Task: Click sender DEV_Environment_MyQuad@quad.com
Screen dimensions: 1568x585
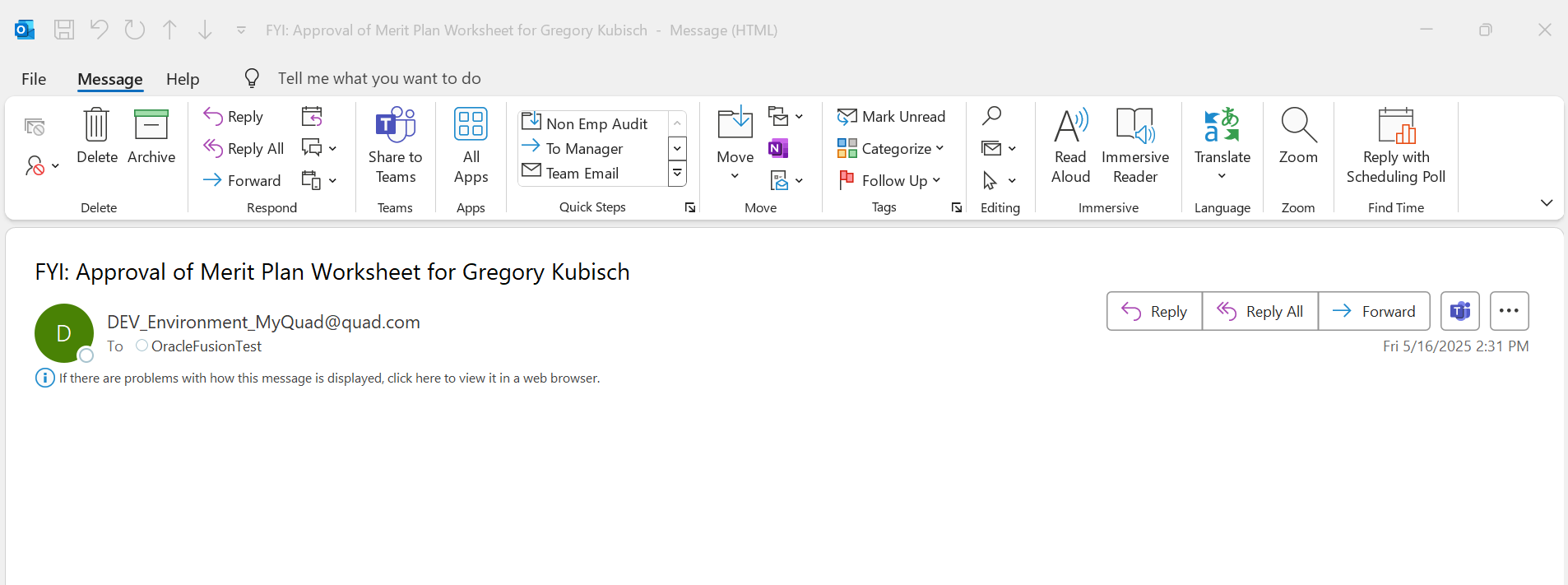Action: click(x=263, y=322)
